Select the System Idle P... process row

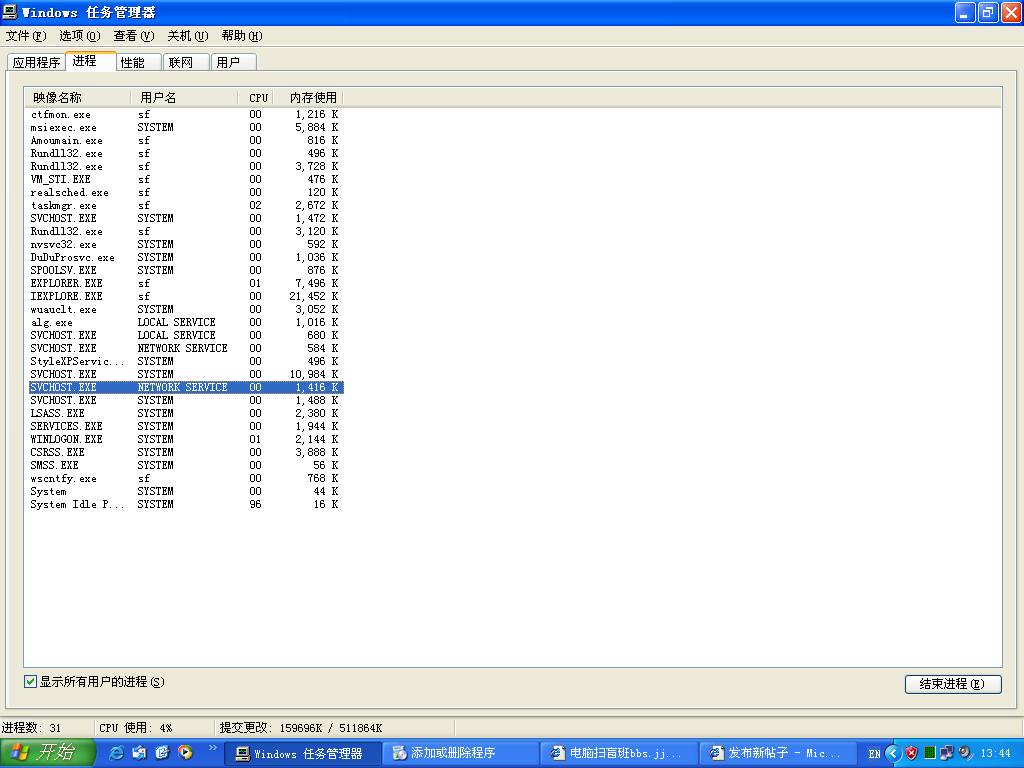click(x=185, y=504)
